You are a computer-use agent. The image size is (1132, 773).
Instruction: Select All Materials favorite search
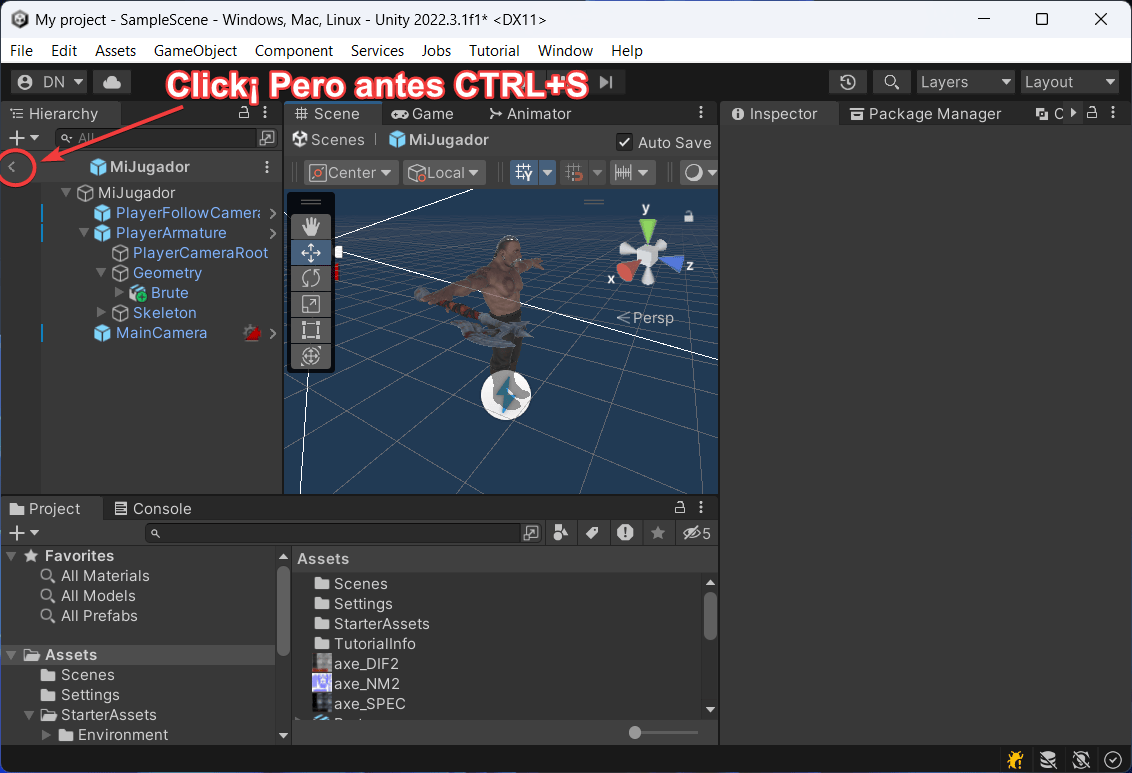105,575
